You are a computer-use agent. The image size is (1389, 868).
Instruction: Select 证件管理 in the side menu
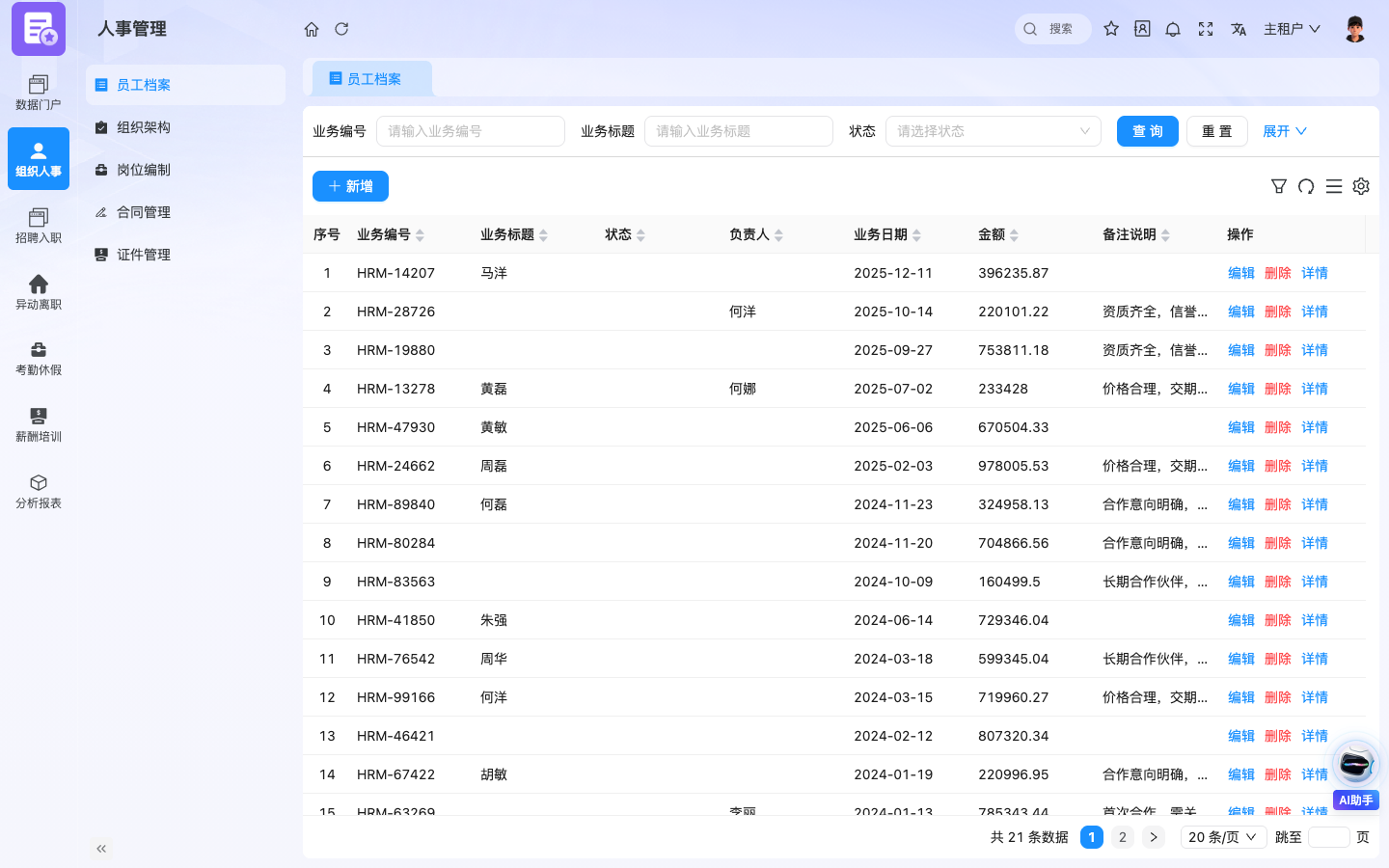point(185,255)
